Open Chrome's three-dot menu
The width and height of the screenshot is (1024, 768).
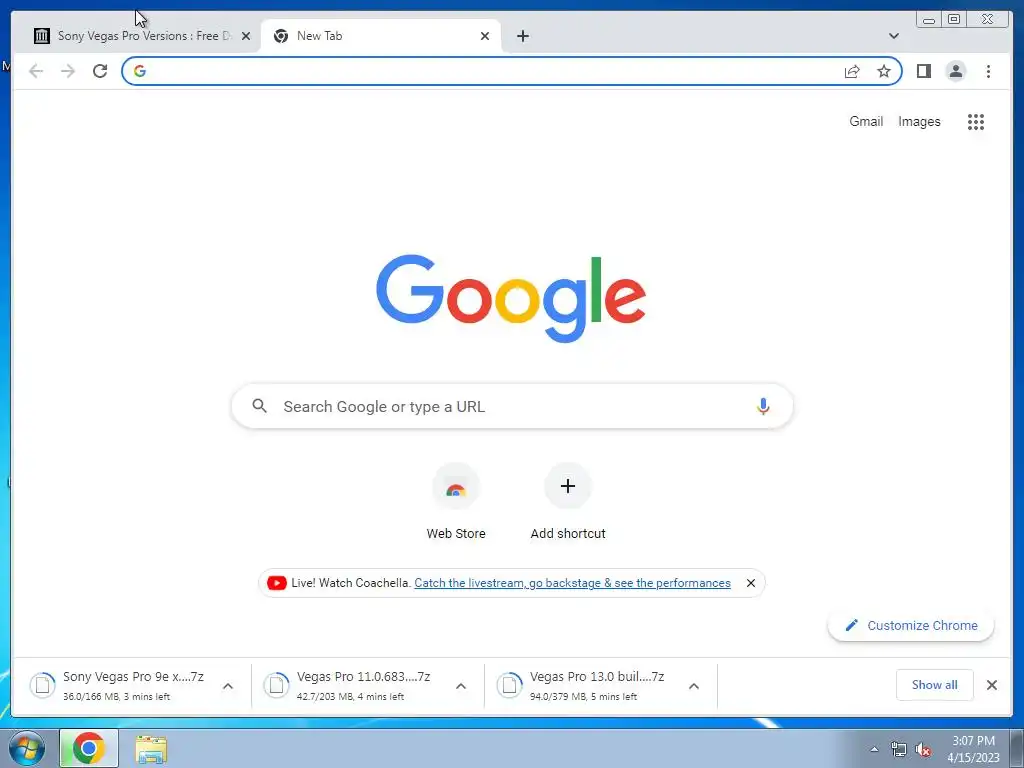pyautogui.click(x=988, y=71)
